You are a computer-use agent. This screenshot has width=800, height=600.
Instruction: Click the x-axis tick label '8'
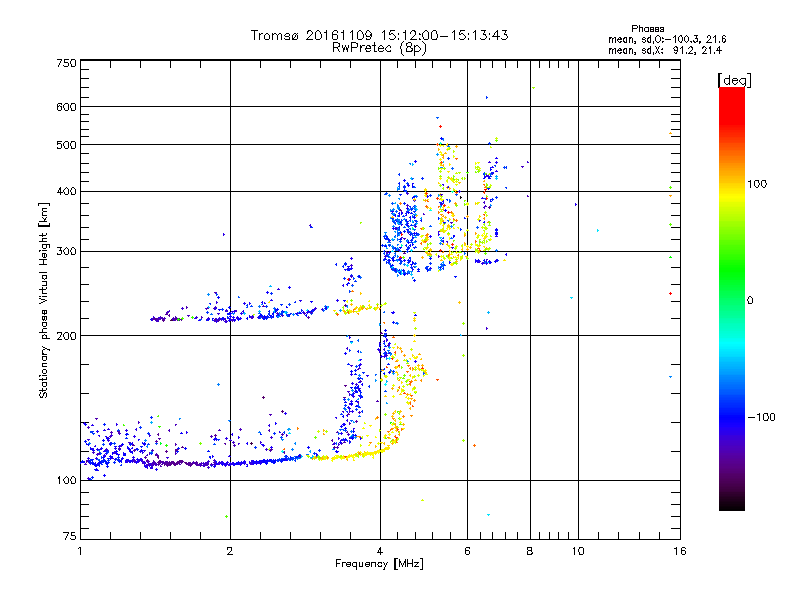pos(530,551)
